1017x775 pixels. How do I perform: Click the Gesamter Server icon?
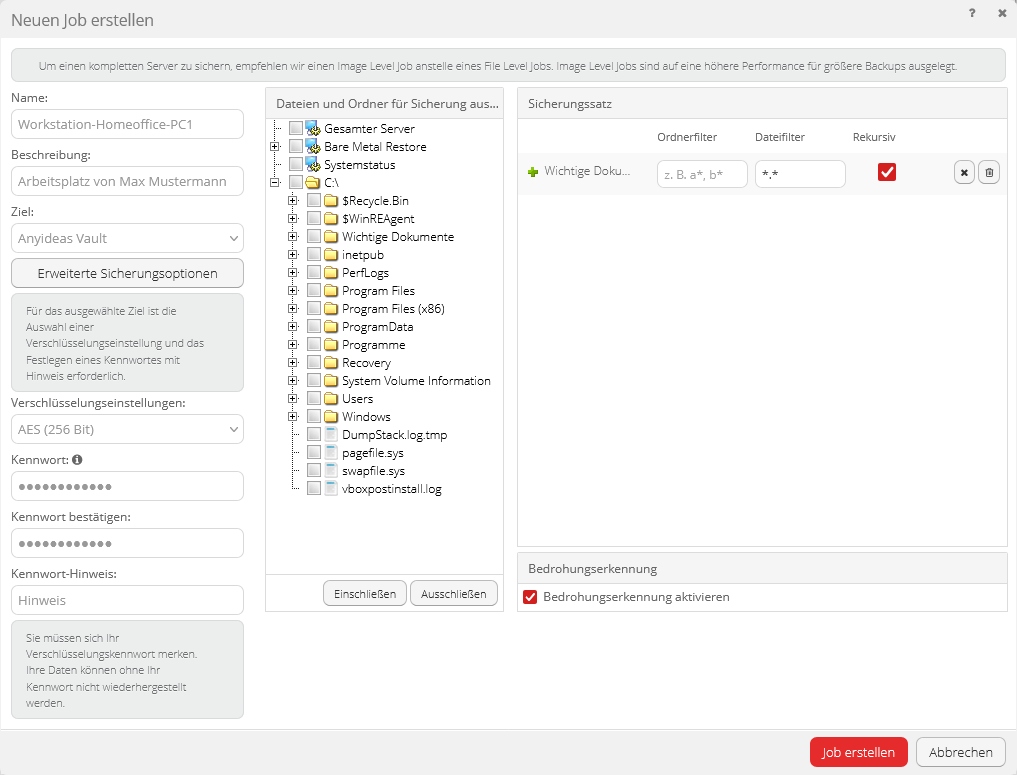click(313, 129)
